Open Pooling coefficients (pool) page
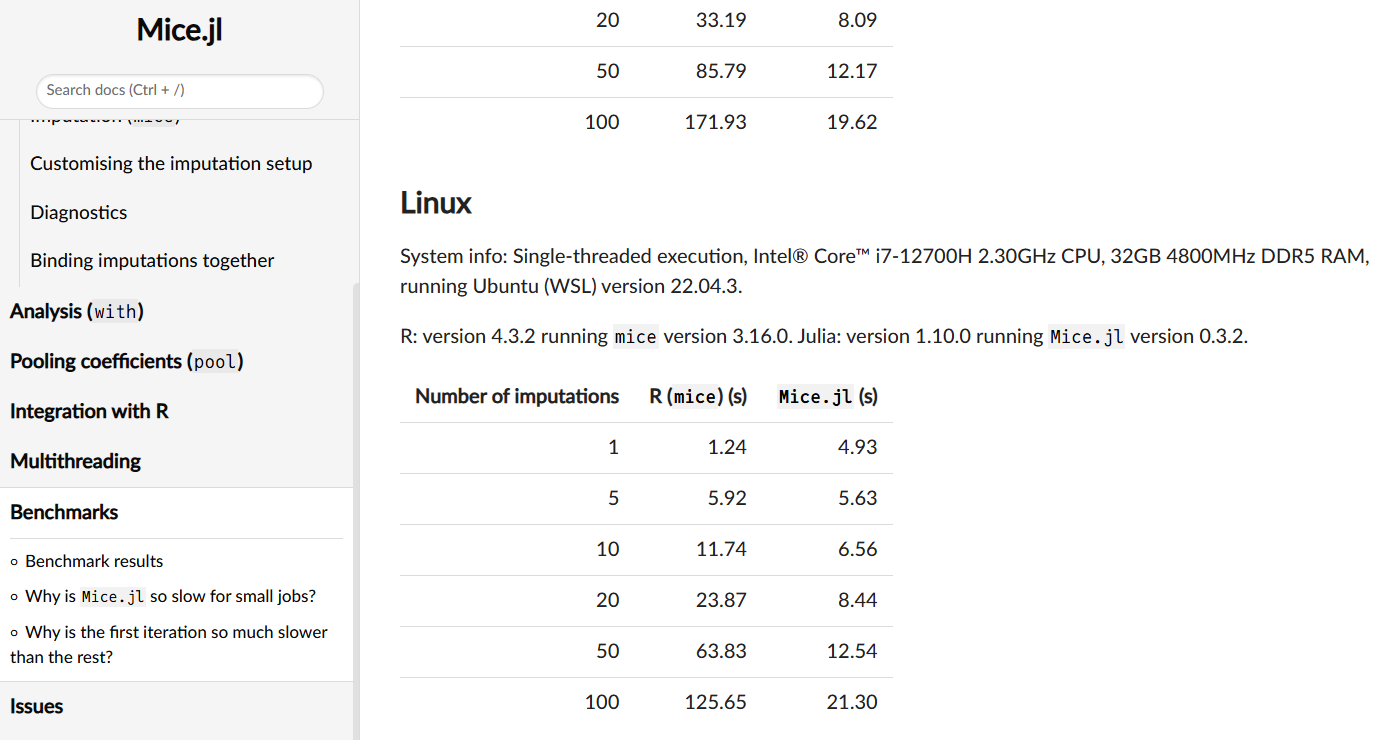1397x740 pixels. [127, 361]
